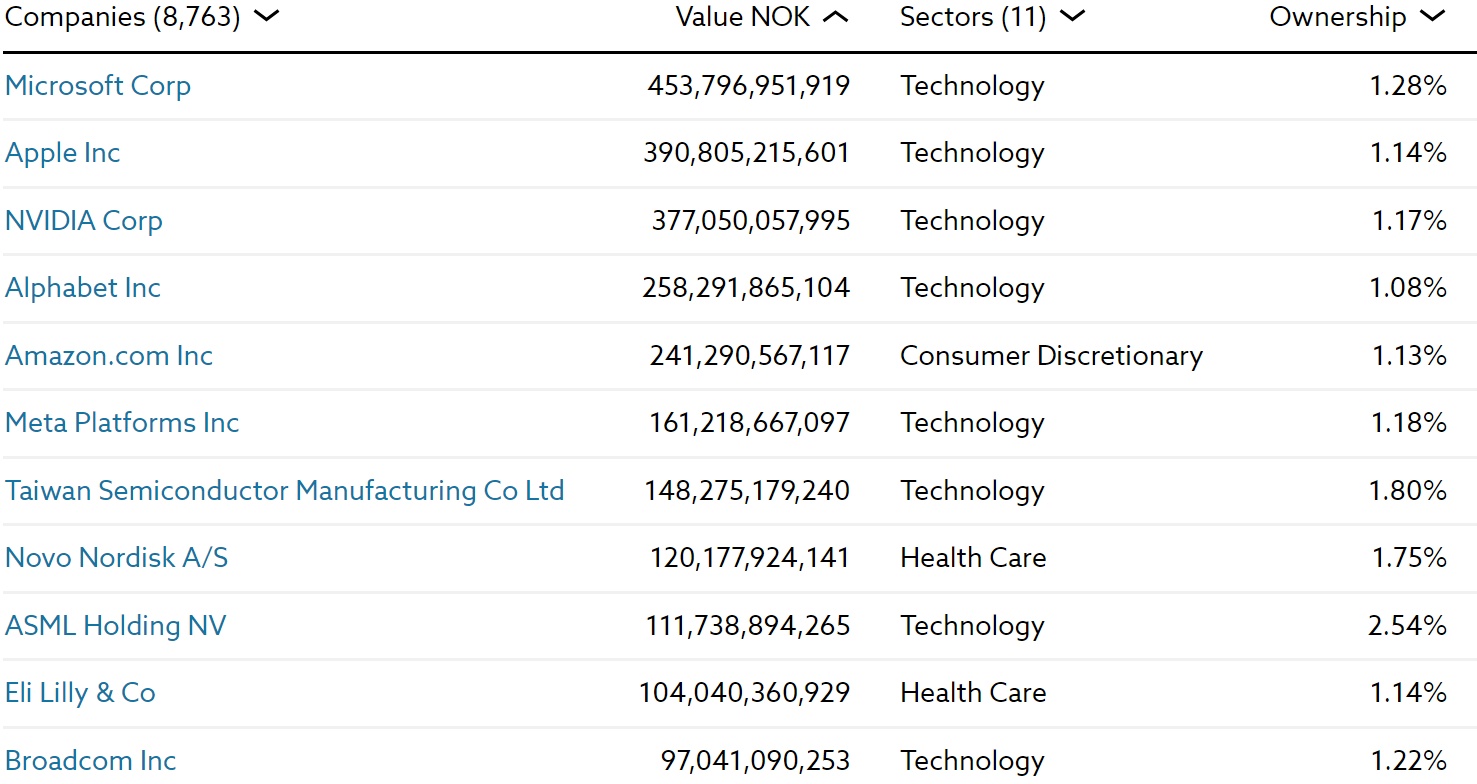Go to Meta Platforms Inc page
1477x784 pixels.
(x=122, y=423)
